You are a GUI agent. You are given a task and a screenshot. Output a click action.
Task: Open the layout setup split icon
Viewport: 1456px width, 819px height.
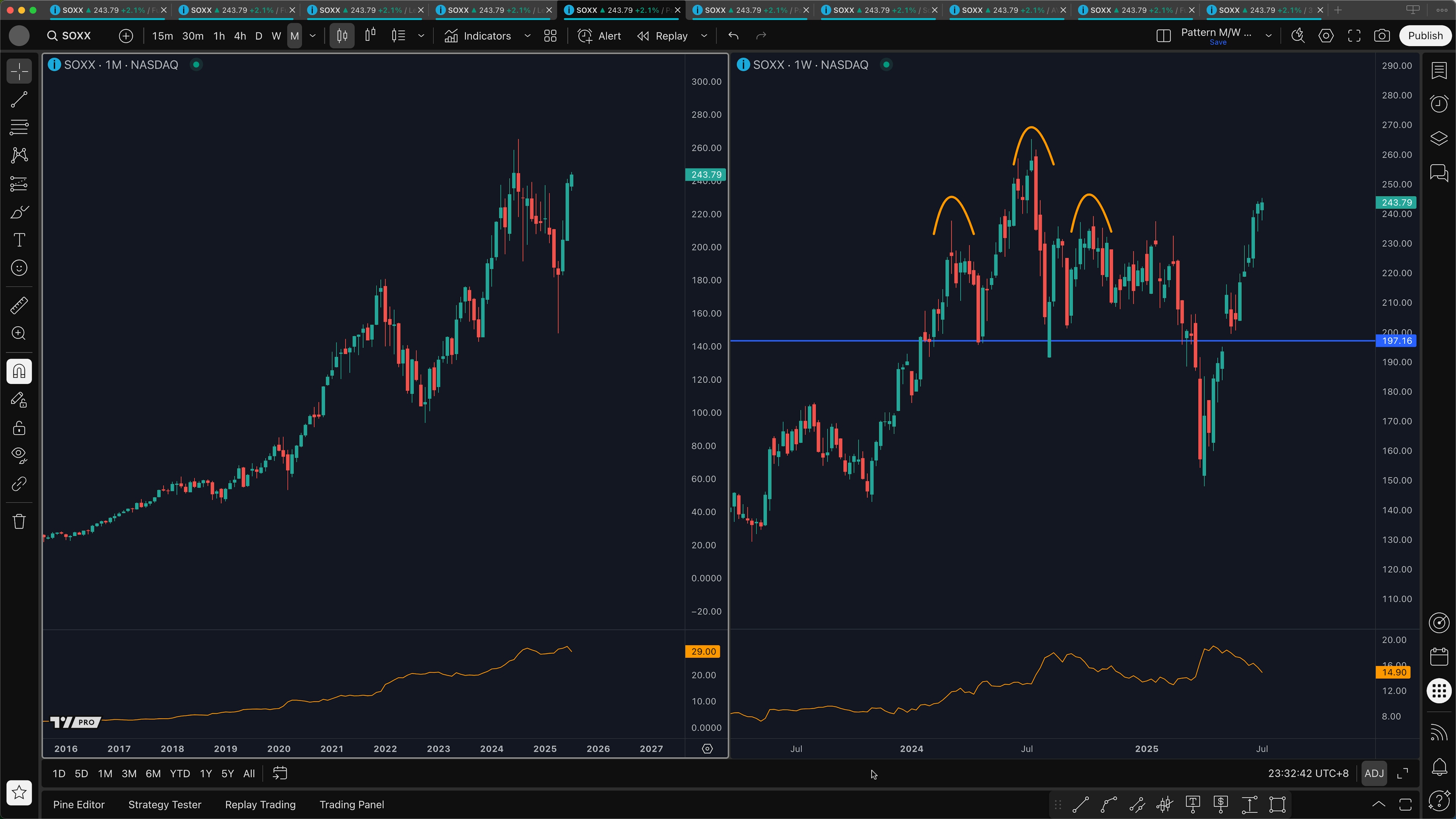coord(1163,36)
